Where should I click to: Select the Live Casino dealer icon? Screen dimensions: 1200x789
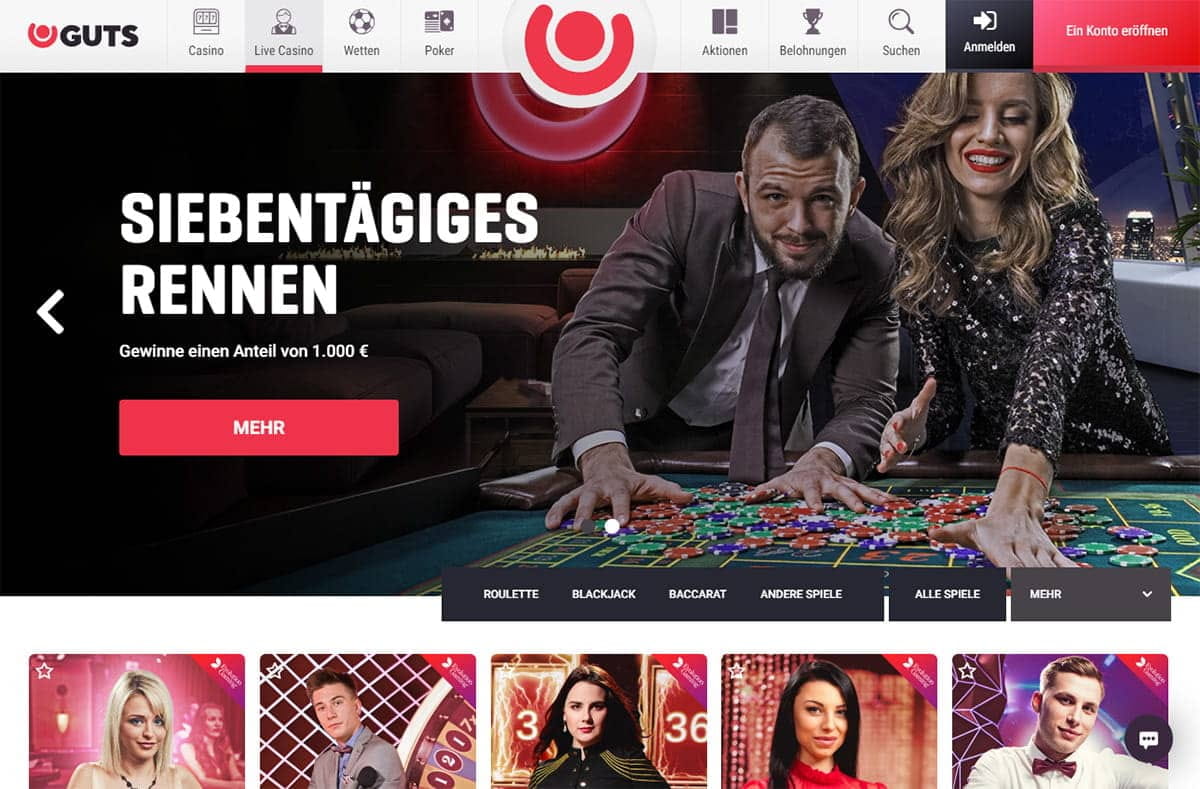pyautogui.click(x=284, y=22)
